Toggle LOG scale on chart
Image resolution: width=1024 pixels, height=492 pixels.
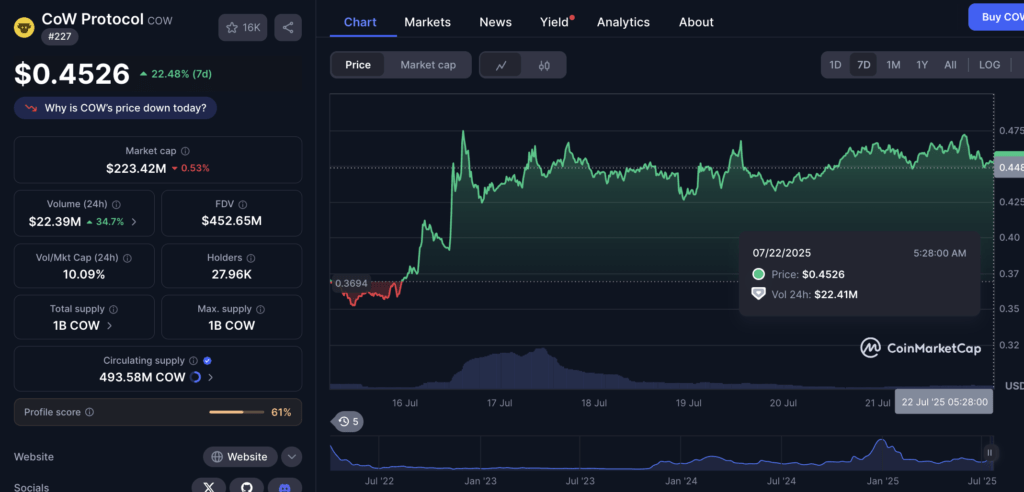(x=989, y=65)
